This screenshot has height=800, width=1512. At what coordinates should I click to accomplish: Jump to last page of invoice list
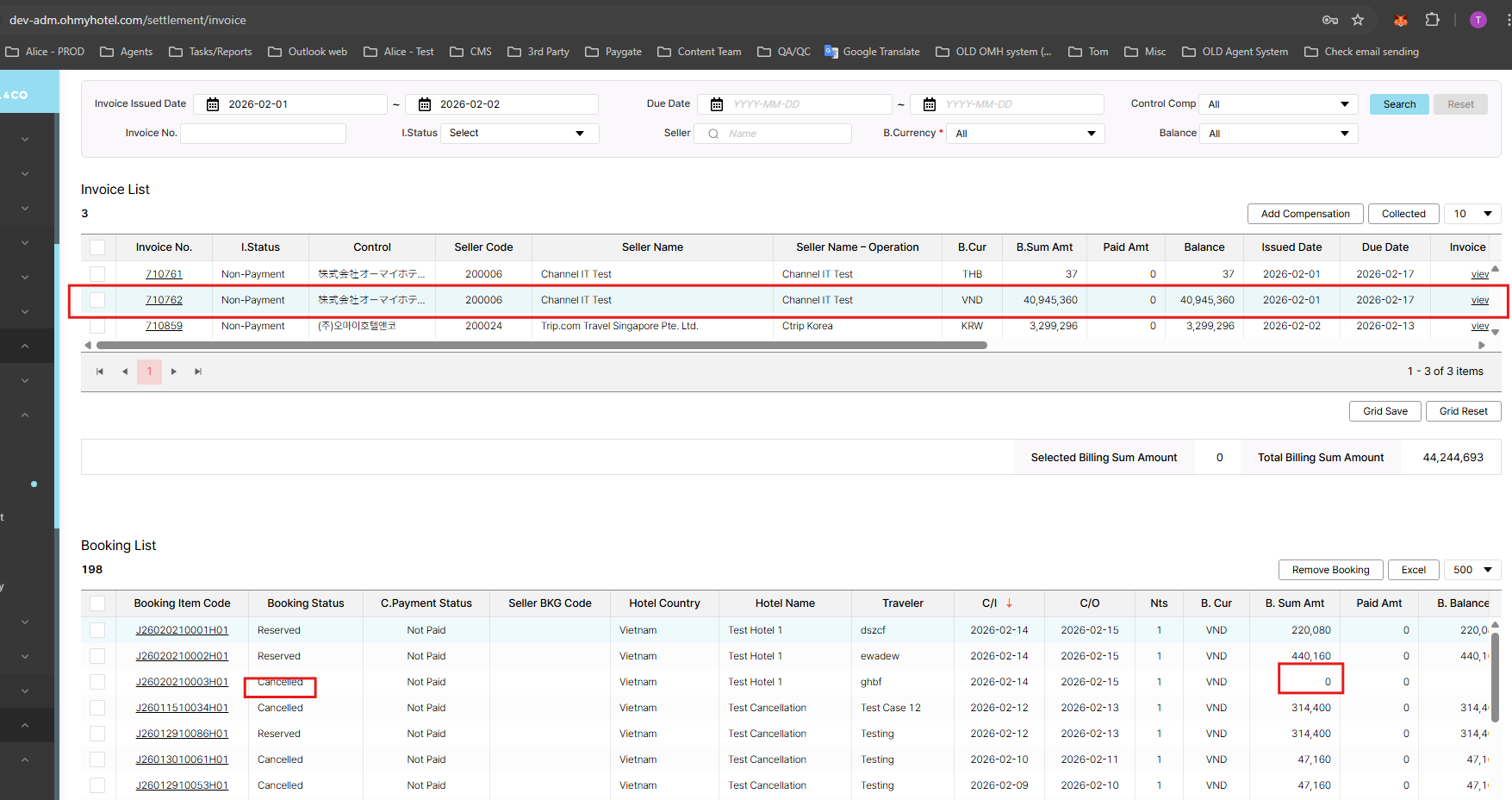coord(198,372)
